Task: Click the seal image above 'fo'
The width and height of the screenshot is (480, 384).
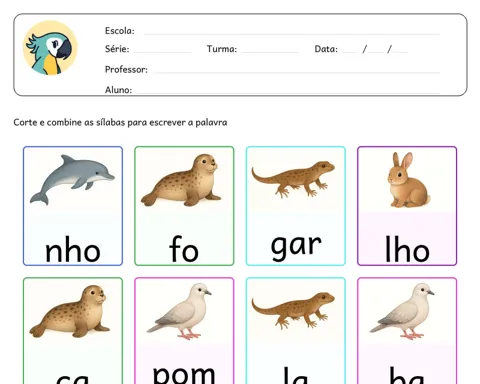Action: tap(181, 180)
